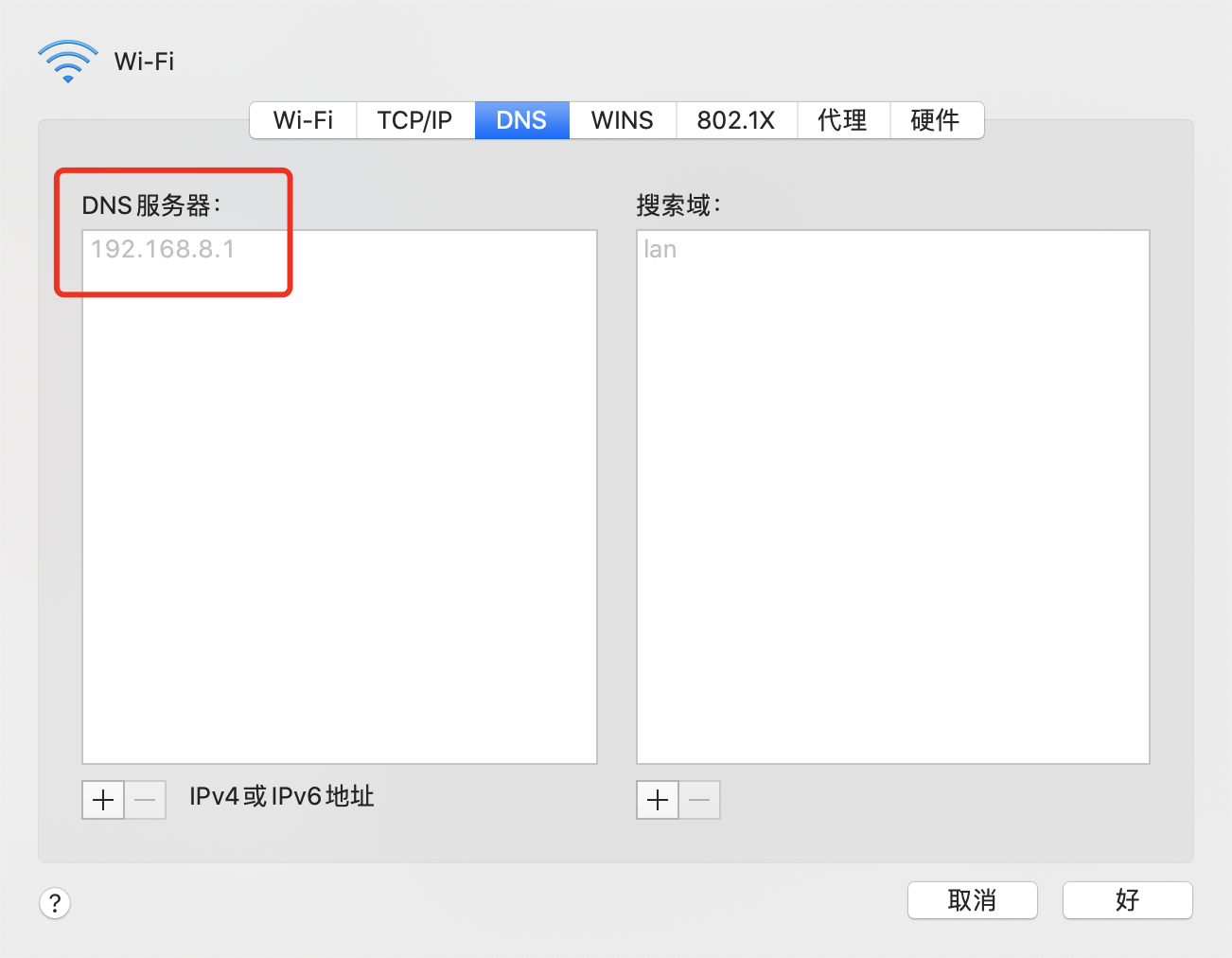Add a search domain with plus button

coord(658,800)
